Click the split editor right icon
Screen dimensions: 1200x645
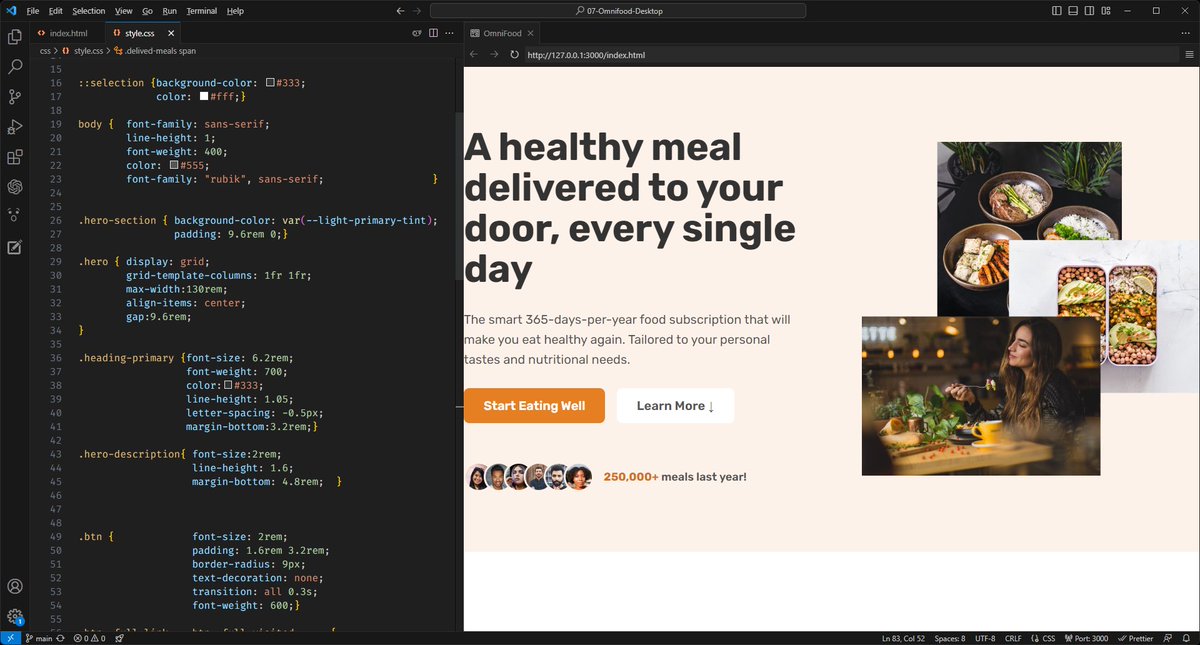point(433,33)
